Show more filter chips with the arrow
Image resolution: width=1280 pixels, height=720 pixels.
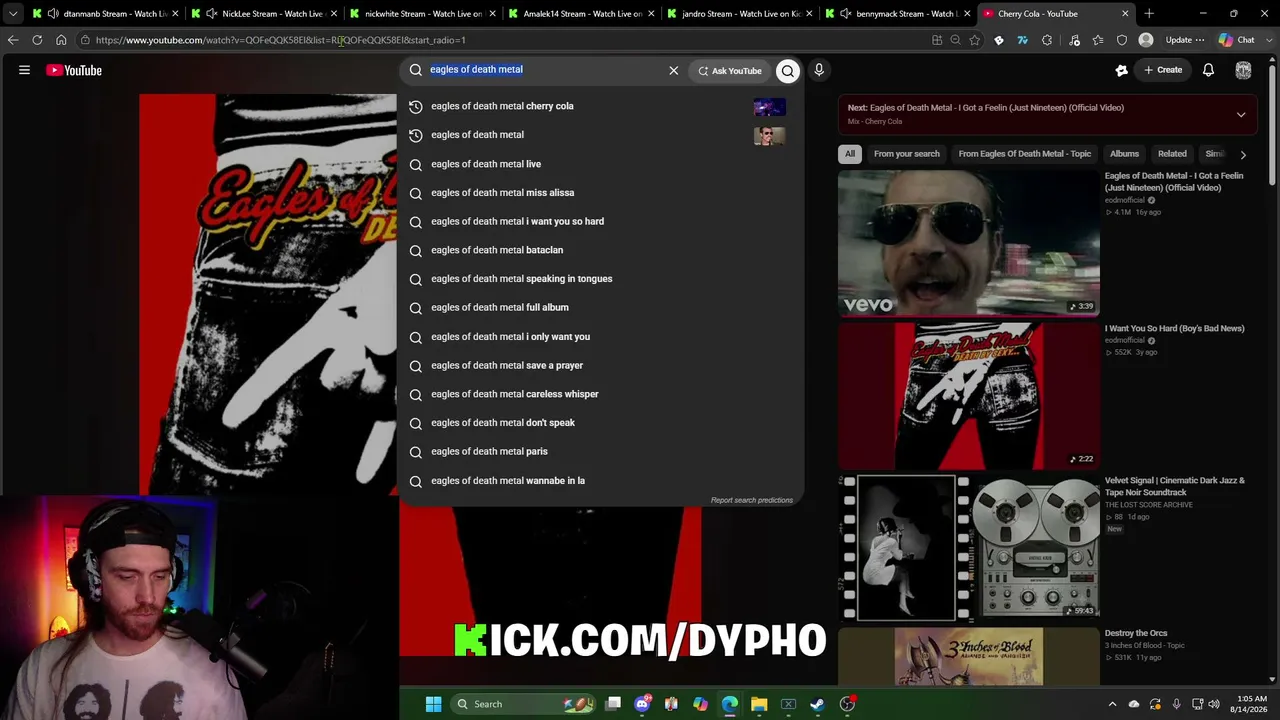click(x=1243, y=154)
